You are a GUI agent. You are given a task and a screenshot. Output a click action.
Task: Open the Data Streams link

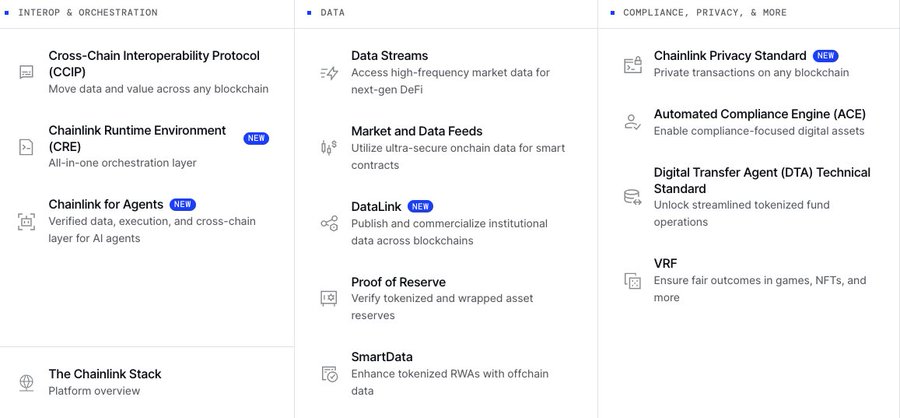(x=389, y=56)
